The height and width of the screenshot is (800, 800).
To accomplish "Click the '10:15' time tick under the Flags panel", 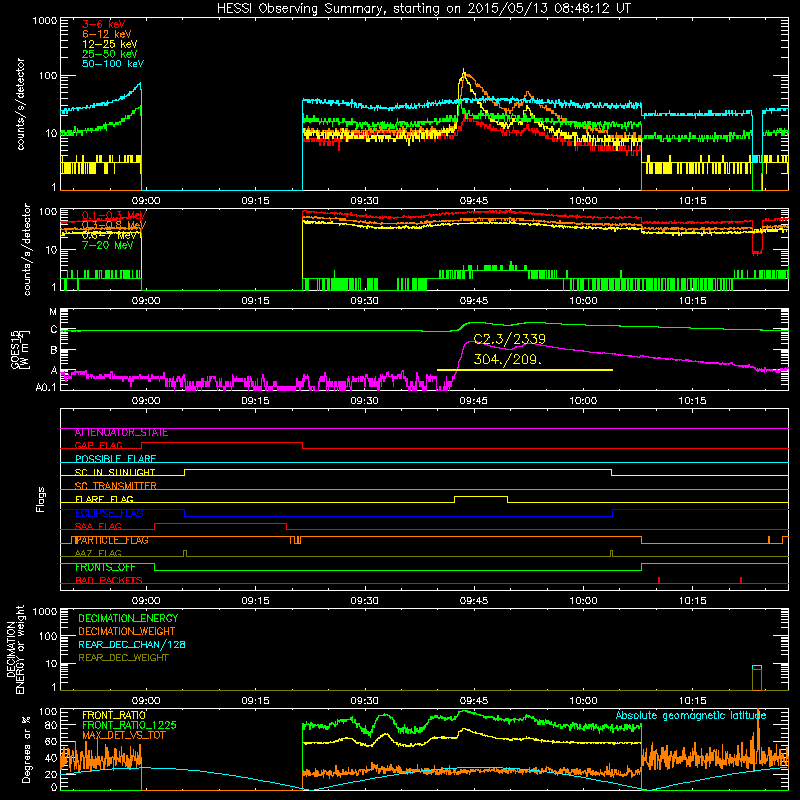I will pos(692,601).
